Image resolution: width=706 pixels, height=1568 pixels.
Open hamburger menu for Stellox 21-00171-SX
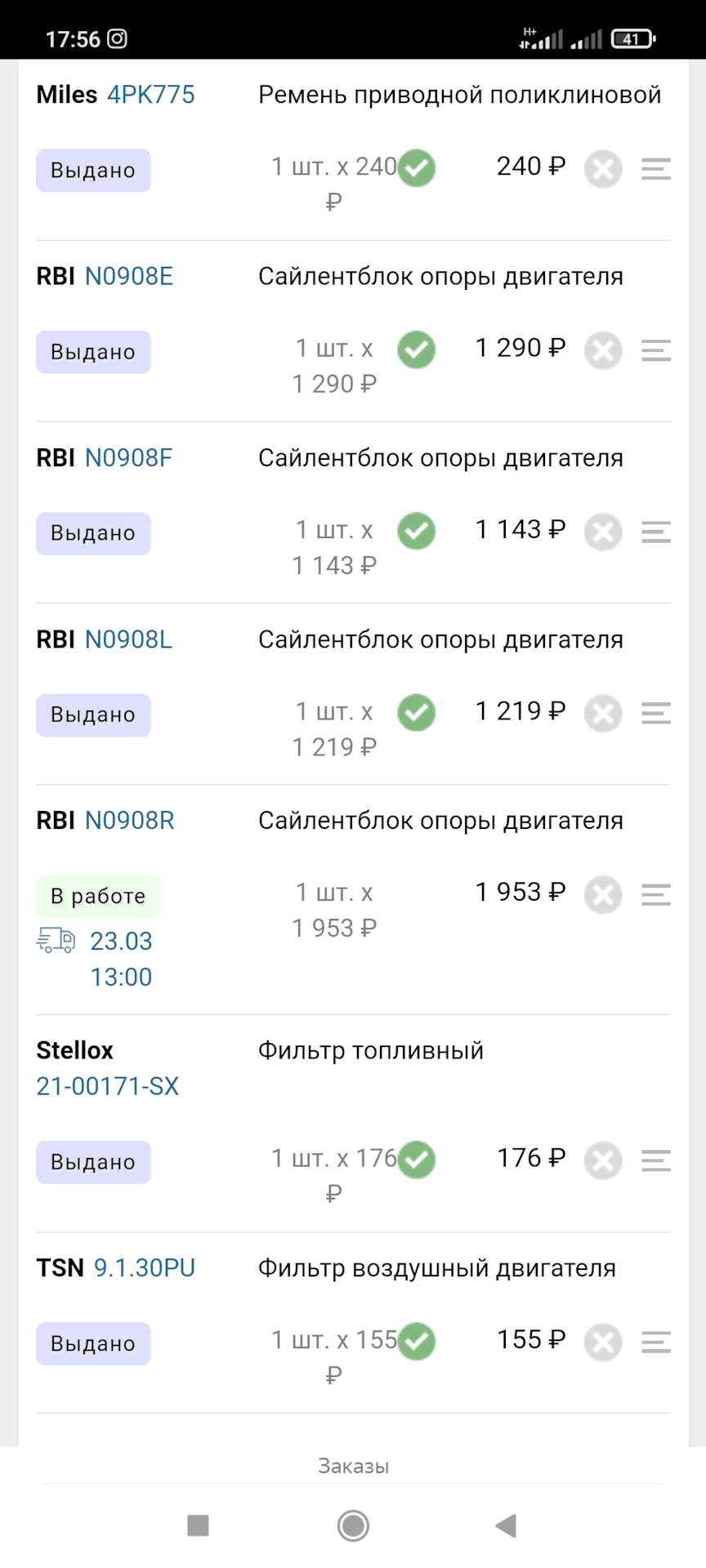(x=655, y=1160)
